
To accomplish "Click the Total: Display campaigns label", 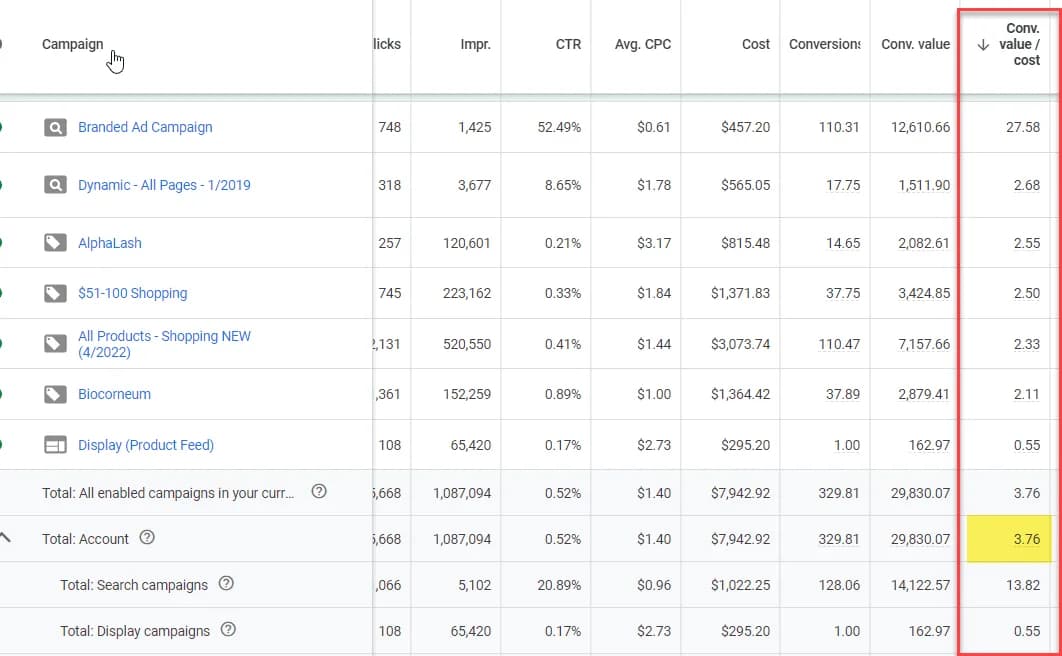I will pyautogui.click(x=135, y=631).
